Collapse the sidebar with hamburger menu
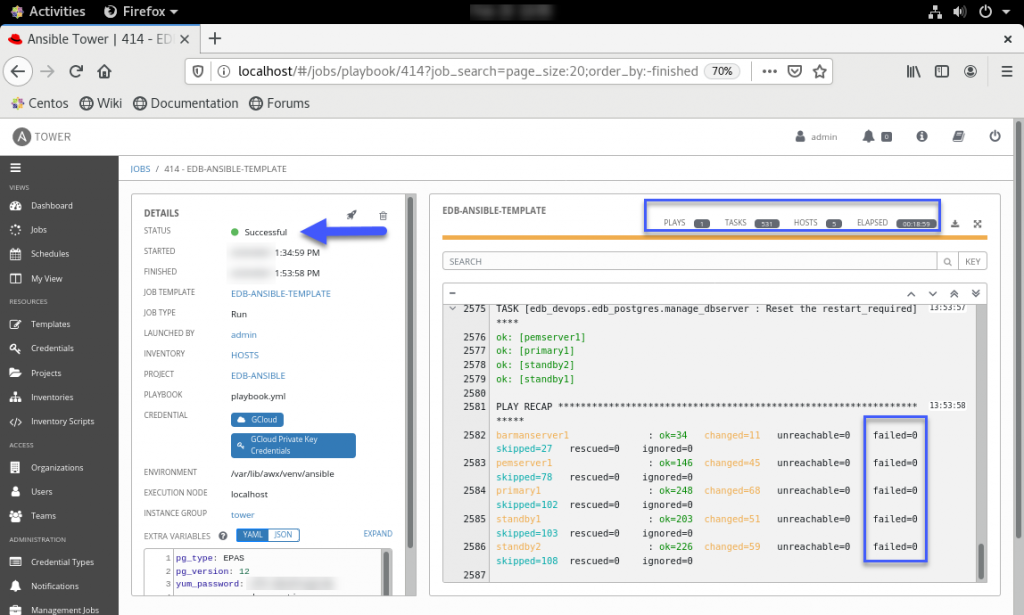This screenshot has width=1024, height=615. click(x=15, y=167)
